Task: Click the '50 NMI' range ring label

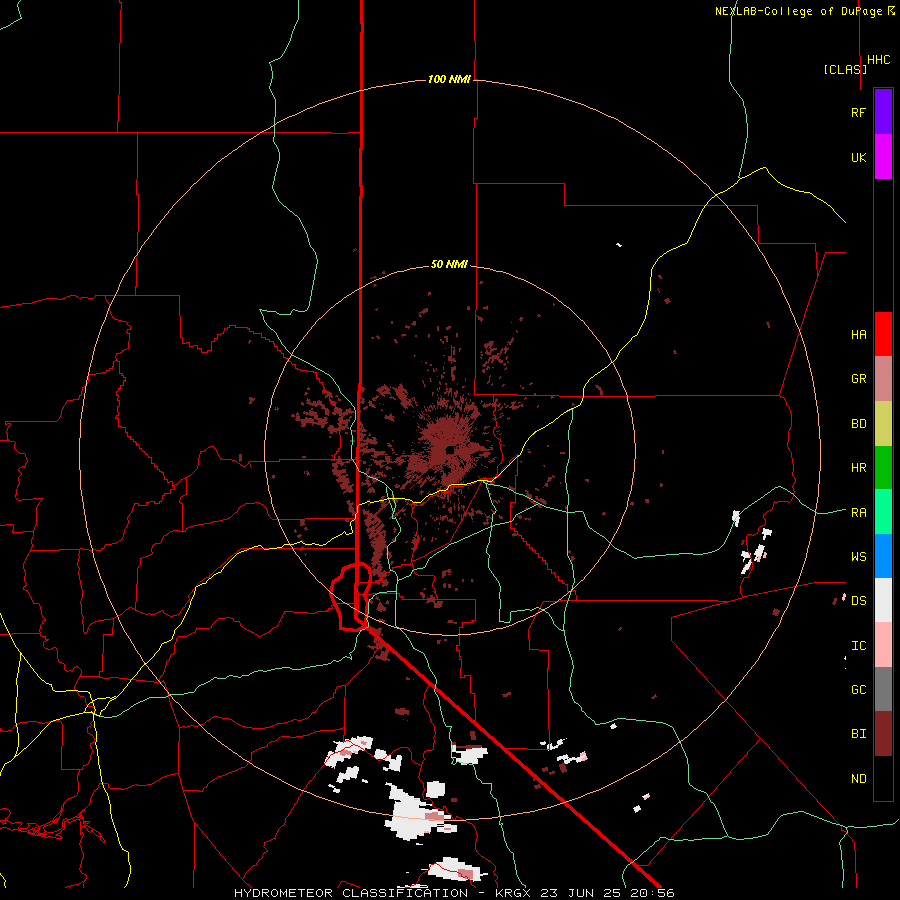Action: tap(449, 264)
